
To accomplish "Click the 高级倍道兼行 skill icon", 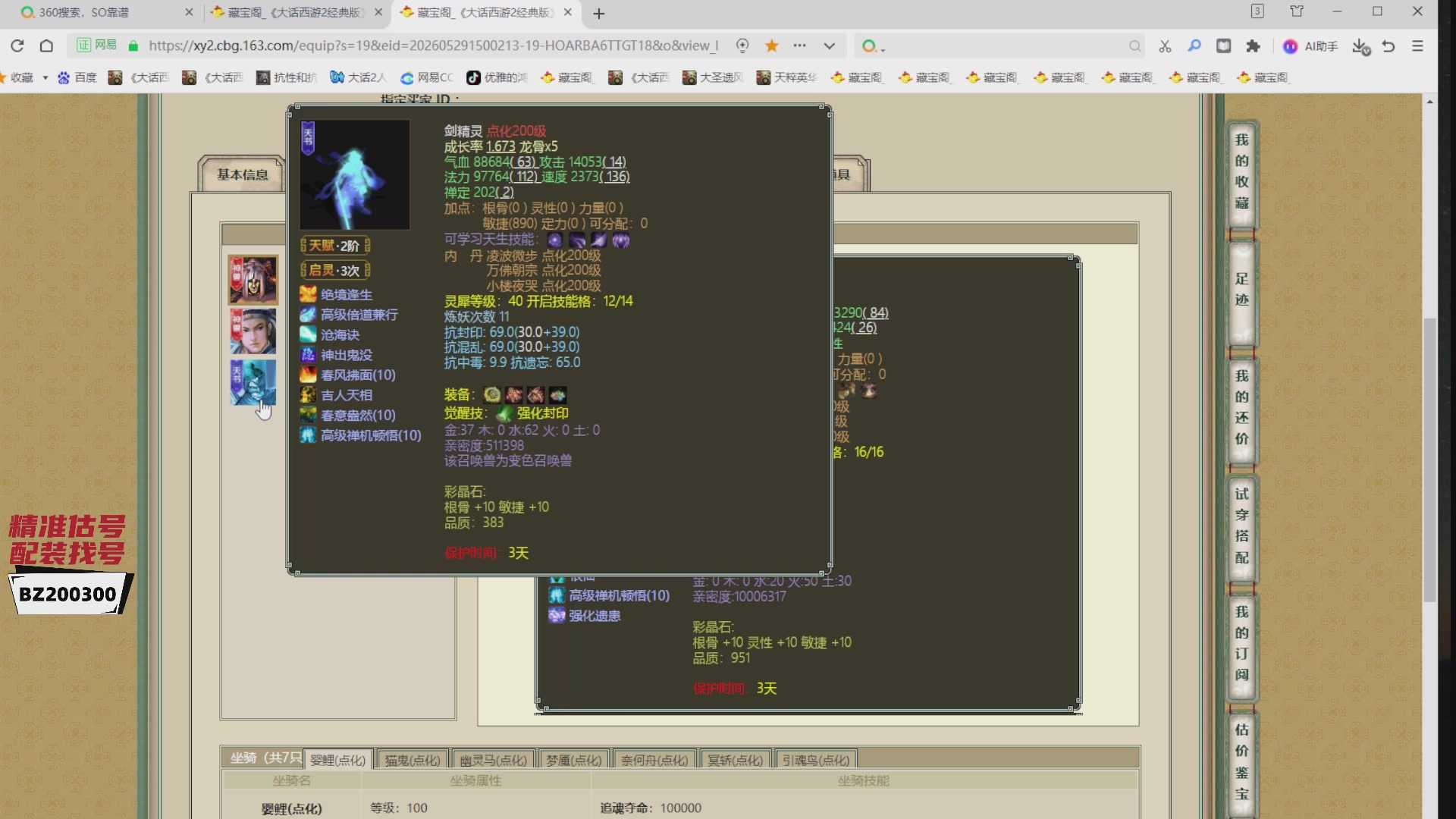I will [308, 315].
